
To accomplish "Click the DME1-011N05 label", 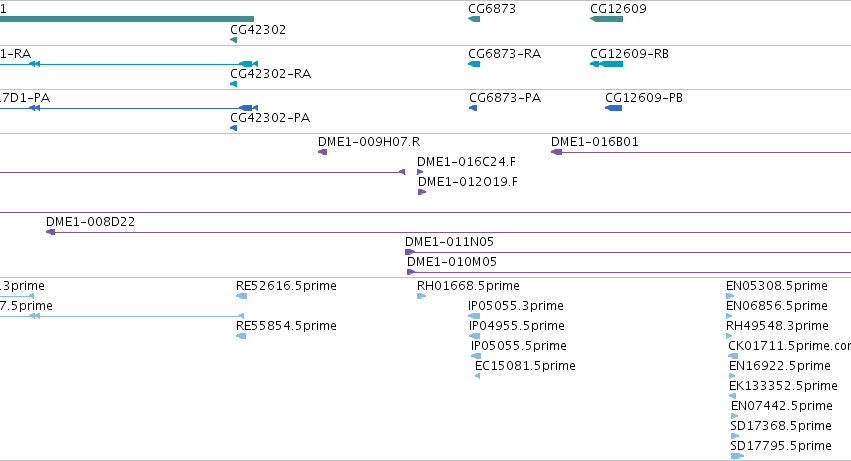I will coord(449,242).
